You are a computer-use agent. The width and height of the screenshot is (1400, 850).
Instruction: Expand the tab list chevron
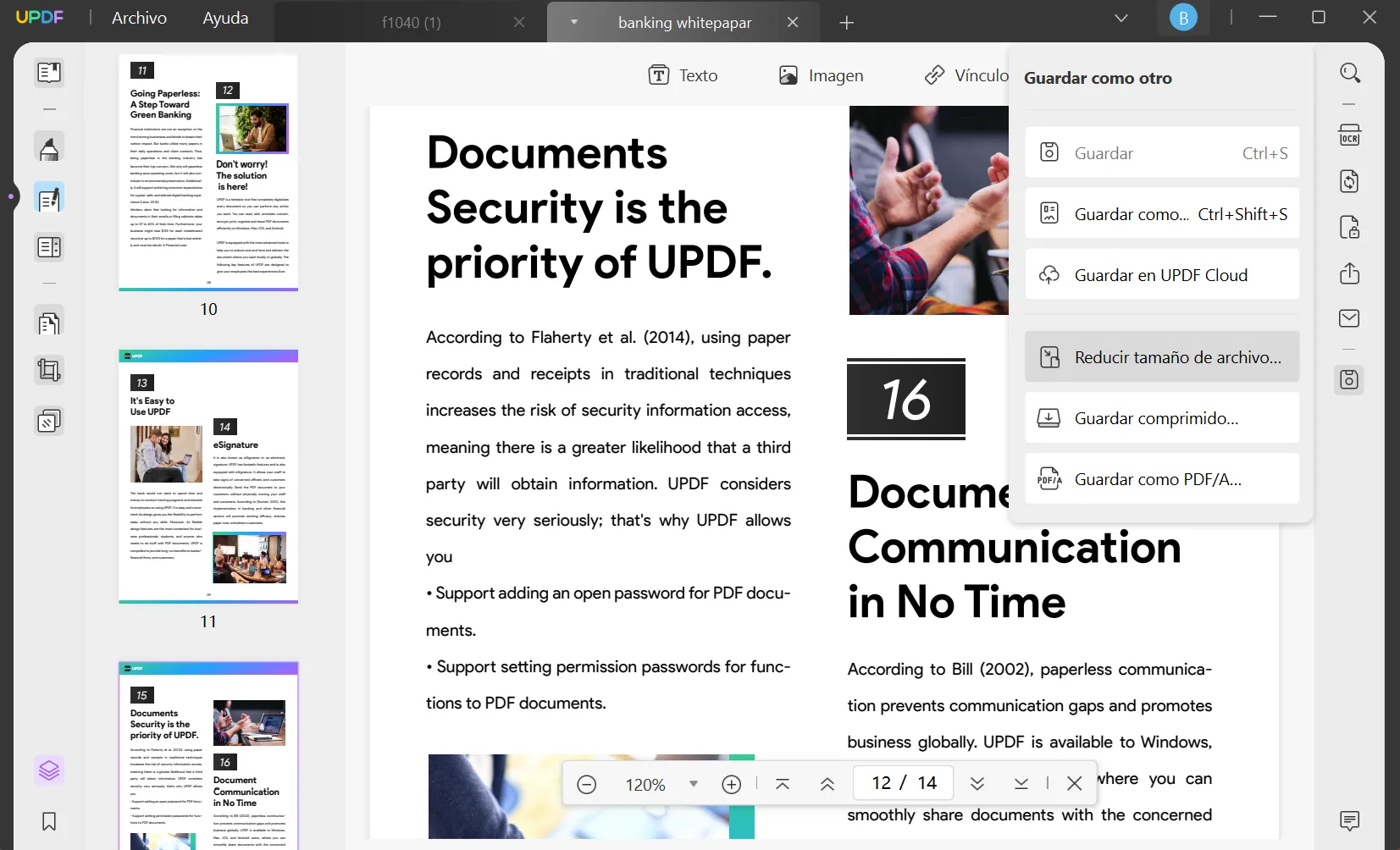[x=1121, y=18]
